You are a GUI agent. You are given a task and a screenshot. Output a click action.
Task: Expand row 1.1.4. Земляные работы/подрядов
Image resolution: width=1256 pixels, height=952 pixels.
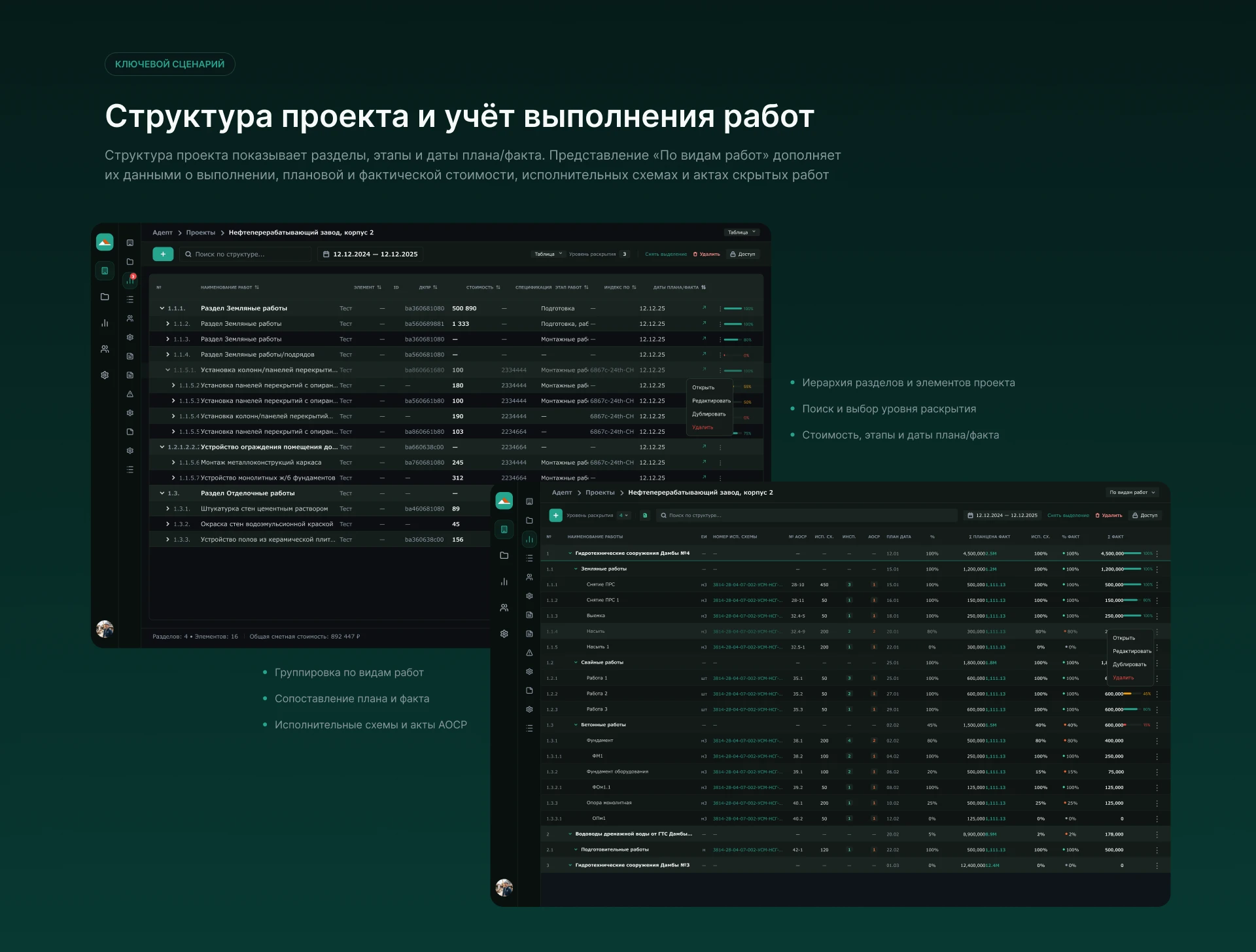tap(168, 355)
